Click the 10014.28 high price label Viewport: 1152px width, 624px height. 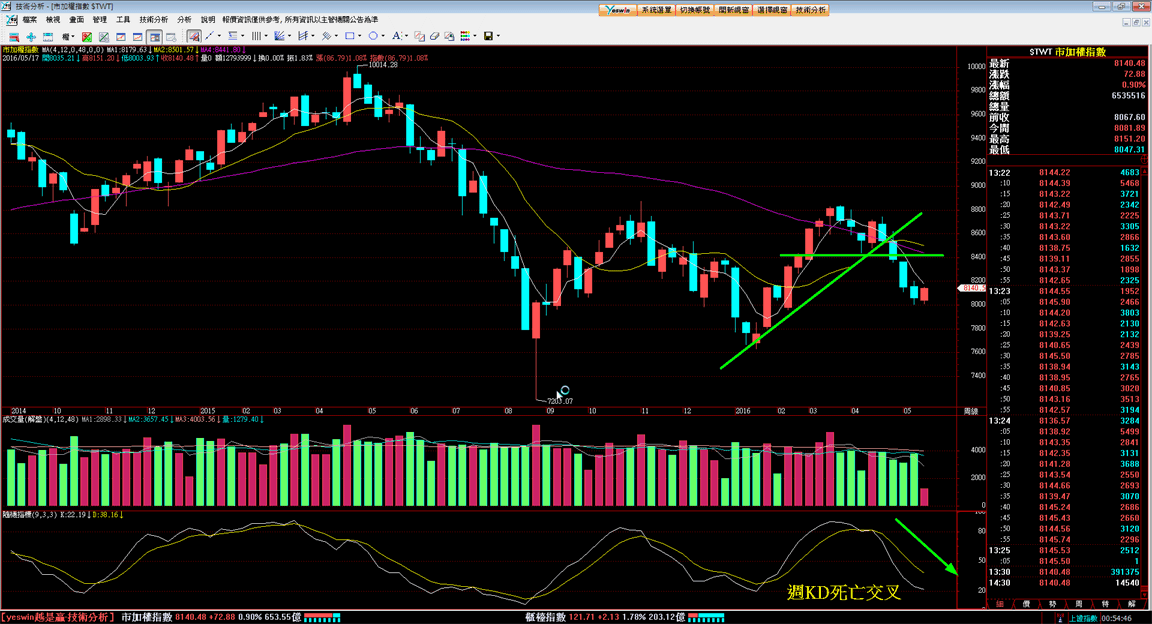tap(383, 65)
